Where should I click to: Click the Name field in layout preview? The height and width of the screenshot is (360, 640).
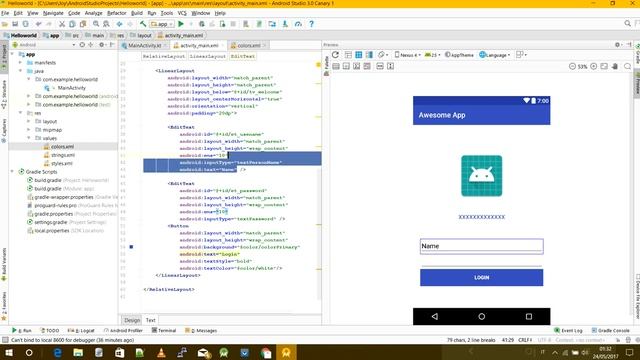(482, 247)
